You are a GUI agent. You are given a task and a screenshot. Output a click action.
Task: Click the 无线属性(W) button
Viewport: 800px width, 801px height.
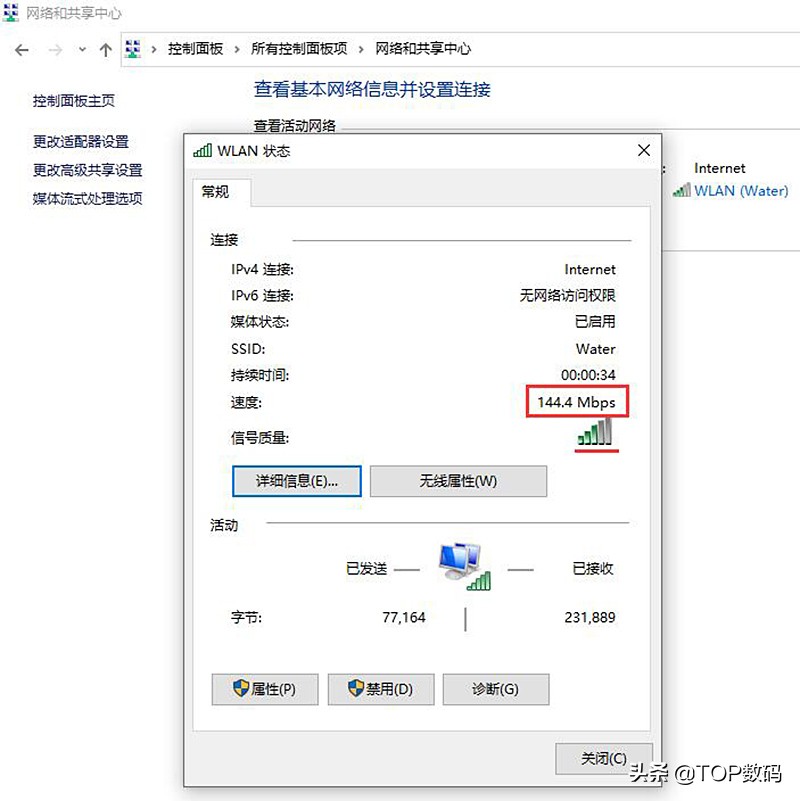point(458,481)
